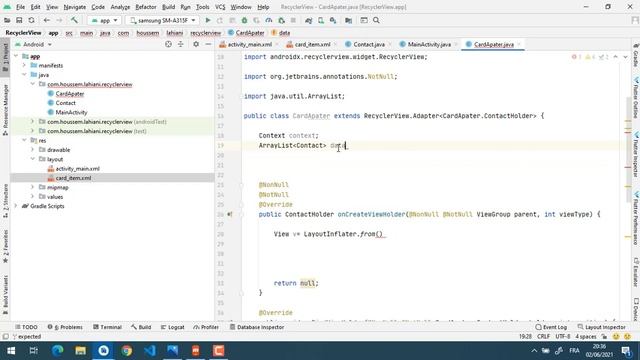640x360 pixels.
Task: Click the Open folder toolbar icon
Action: pyautogui.click(x=7, y=20)
